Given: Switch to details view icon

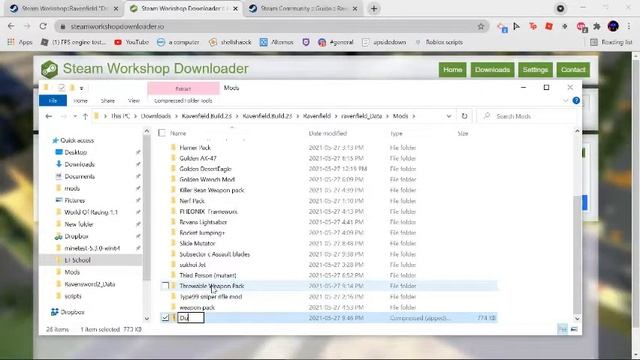Looking at the screenshot, I should point(562,329).
